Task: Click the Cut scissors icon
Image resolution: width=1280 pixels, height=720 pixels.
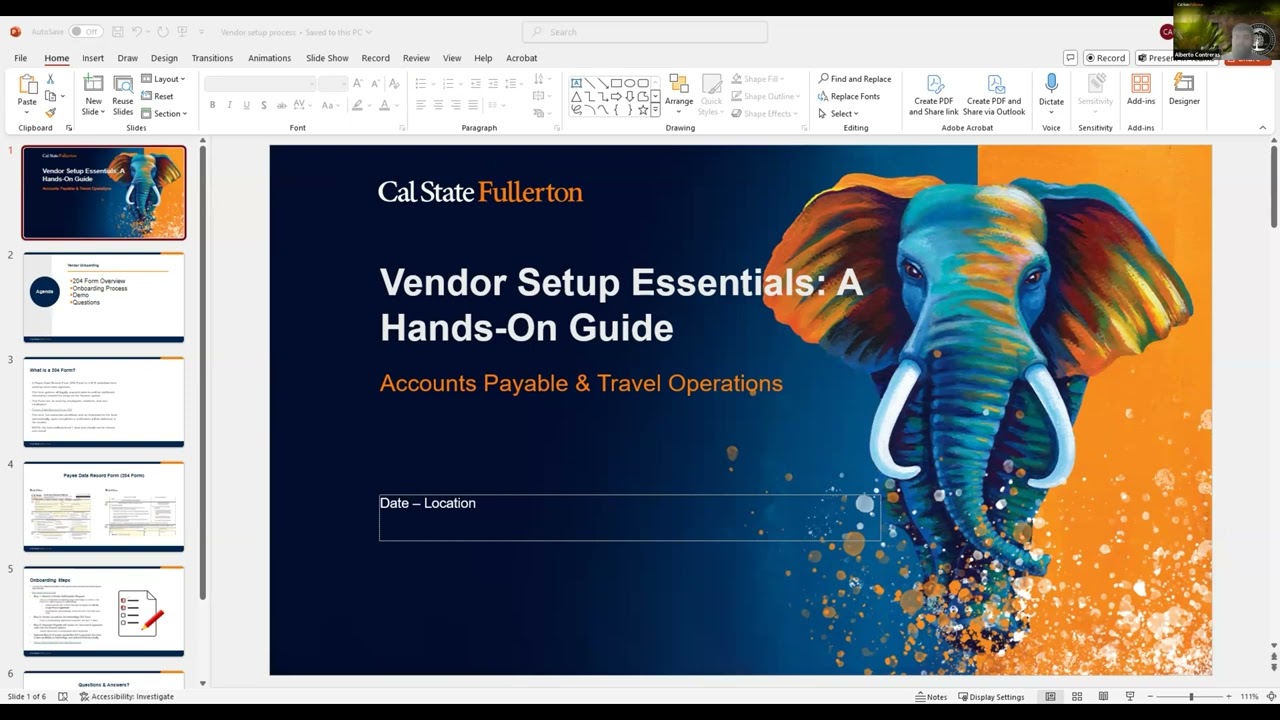Action: click(x=50, y=79)
